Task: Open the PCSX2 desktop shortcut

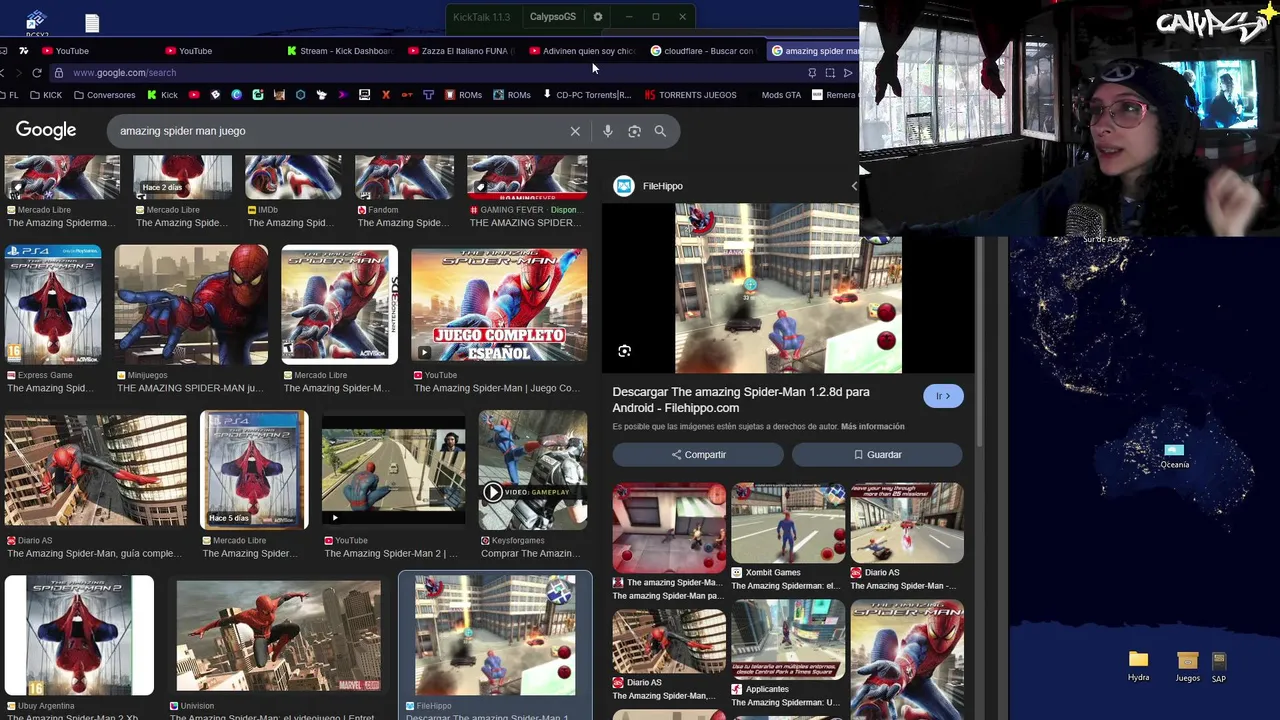Action: (36, 24)
